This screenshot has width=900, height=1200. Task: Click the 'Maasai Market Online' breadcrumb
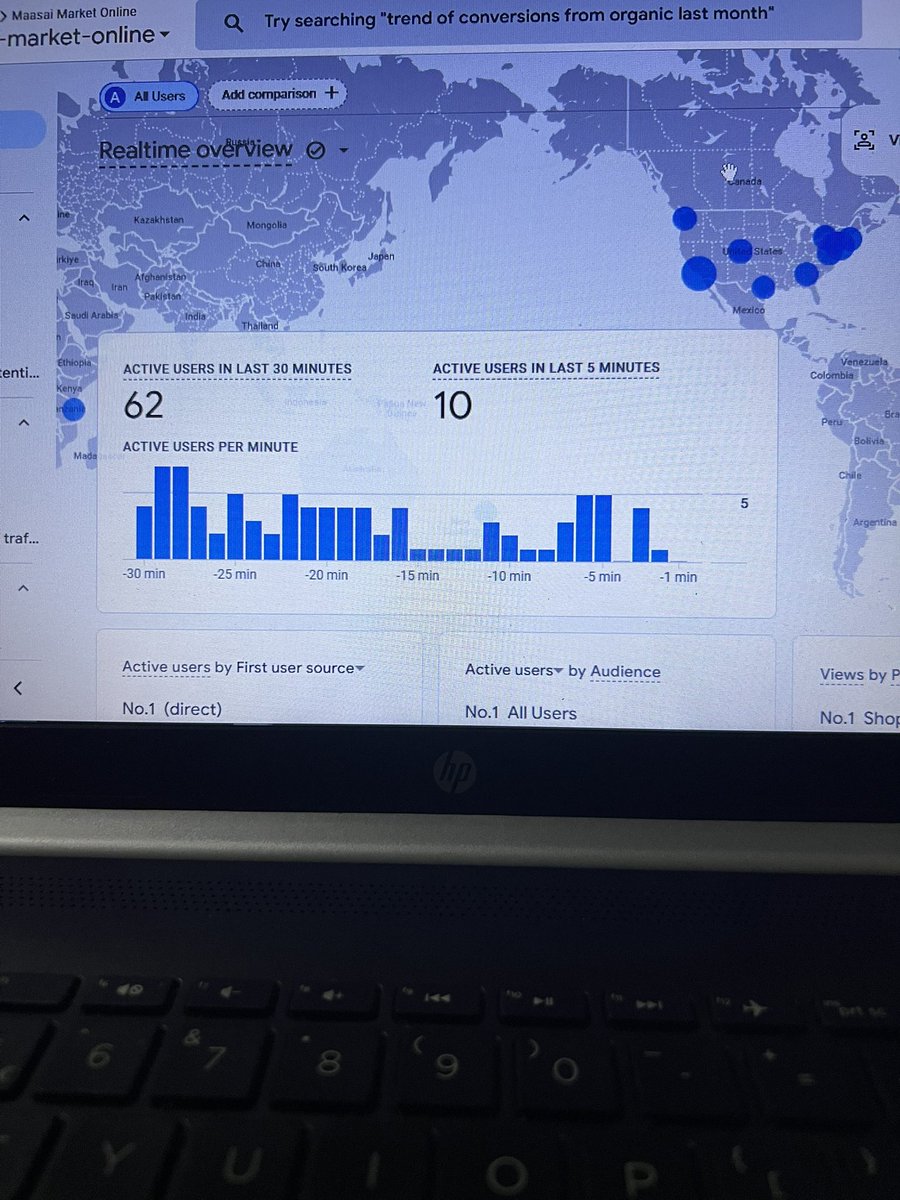[74, 12]
